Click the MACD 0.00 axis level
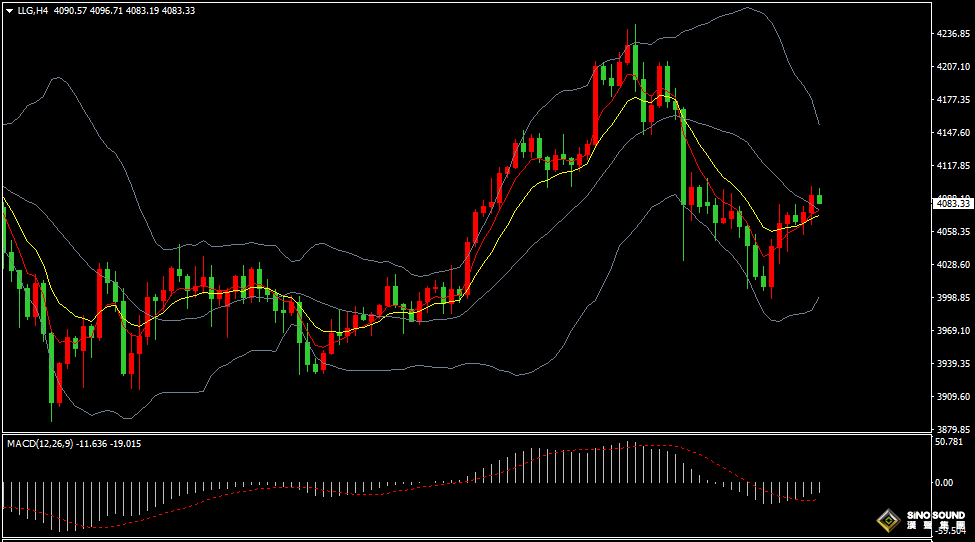The image size is (975, 542). [943, 482]
